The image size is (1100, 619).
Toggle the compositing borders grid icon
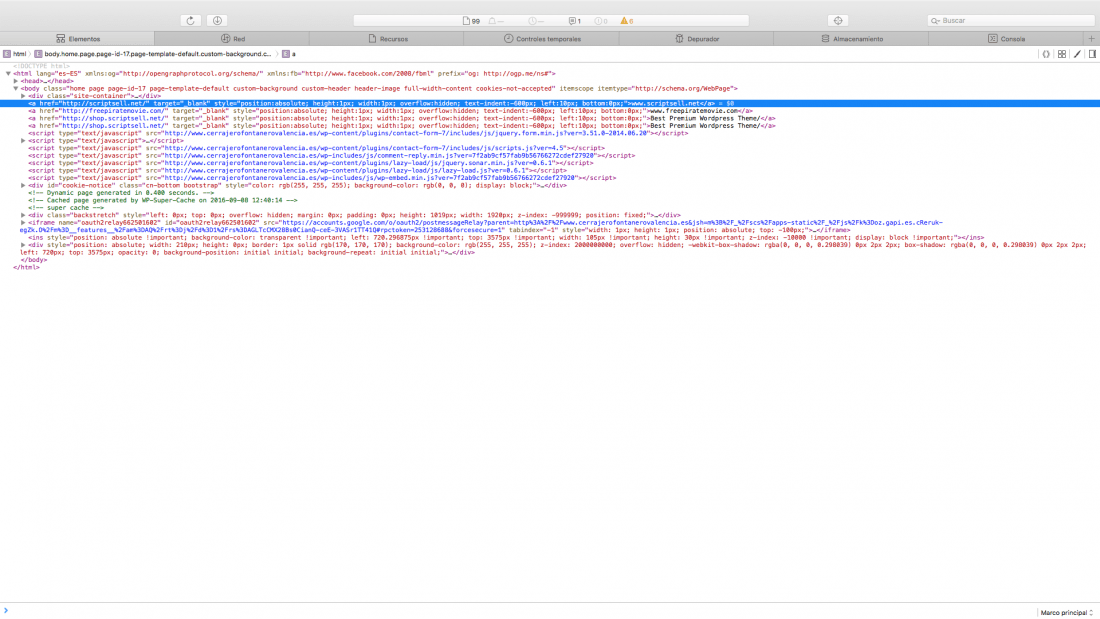(1062, 54)
